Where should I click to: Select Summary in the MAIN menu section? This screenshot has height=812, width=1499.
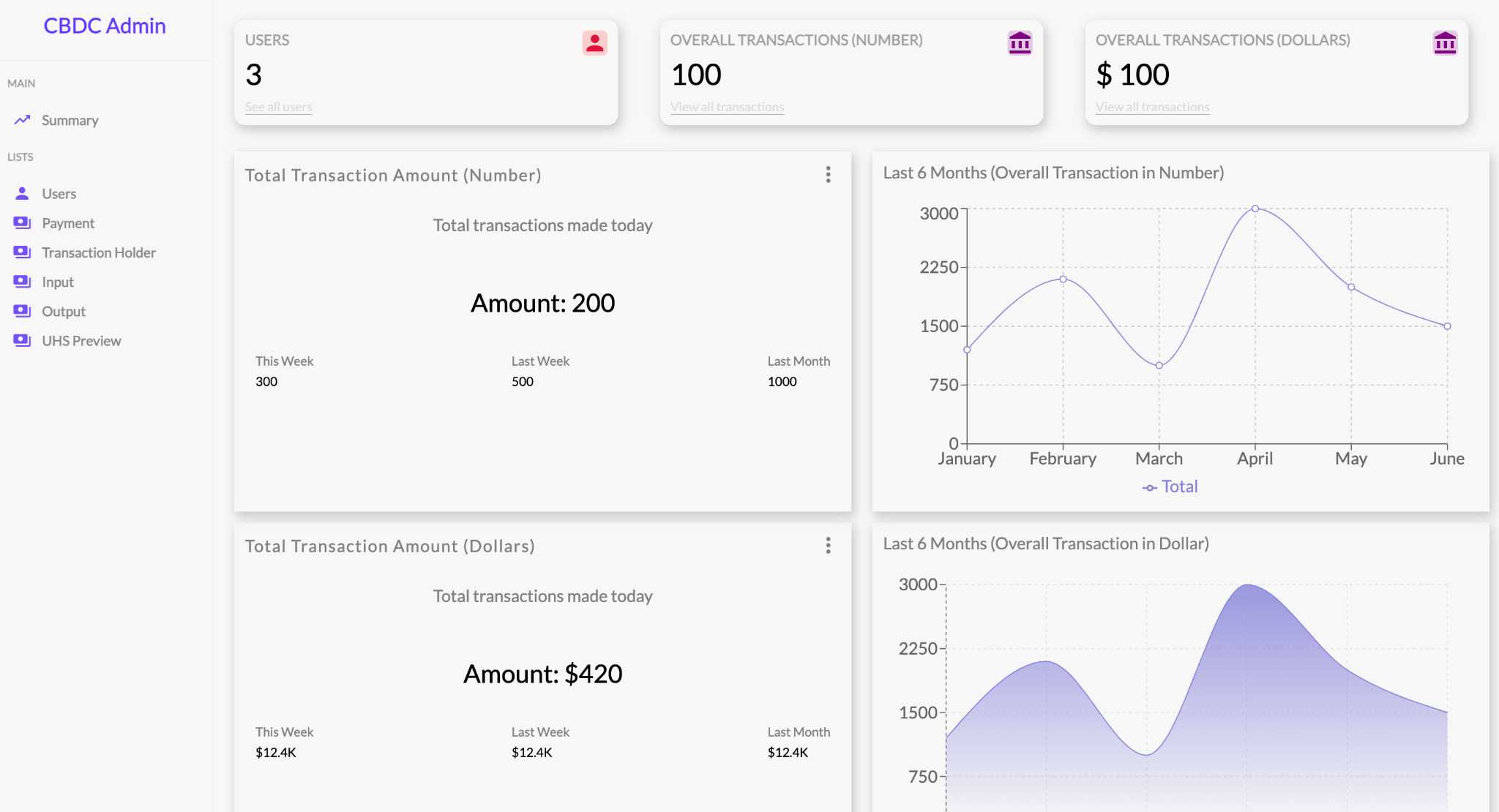pos(70,120)
